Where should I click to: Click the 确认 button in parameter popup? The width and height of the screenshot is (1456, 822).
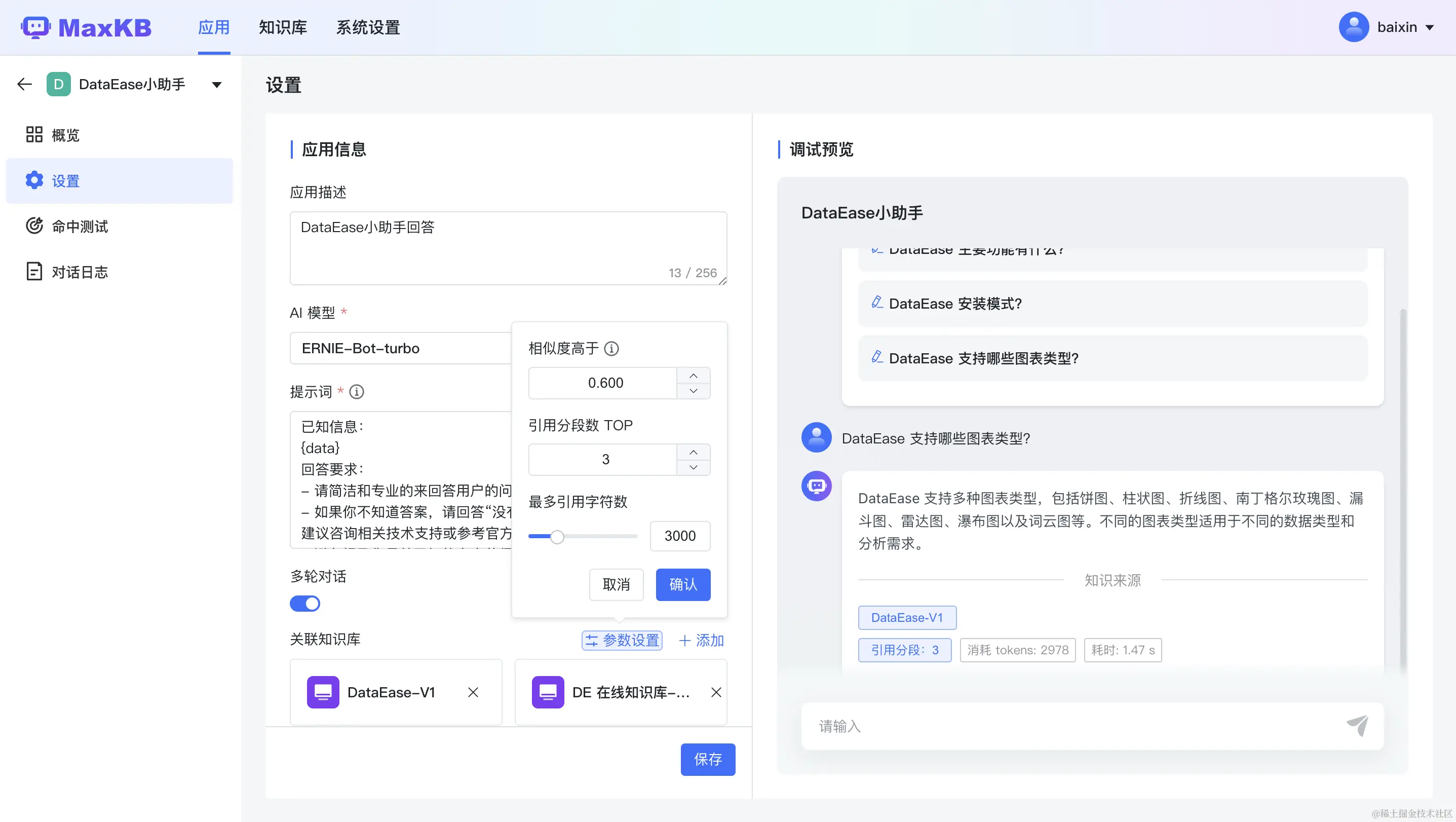click(x=683, y=584)
